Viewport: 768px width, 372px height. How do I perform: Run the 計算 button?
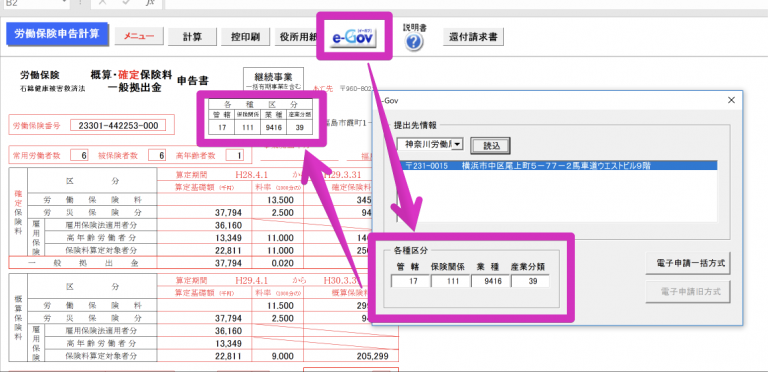[192, 37]
